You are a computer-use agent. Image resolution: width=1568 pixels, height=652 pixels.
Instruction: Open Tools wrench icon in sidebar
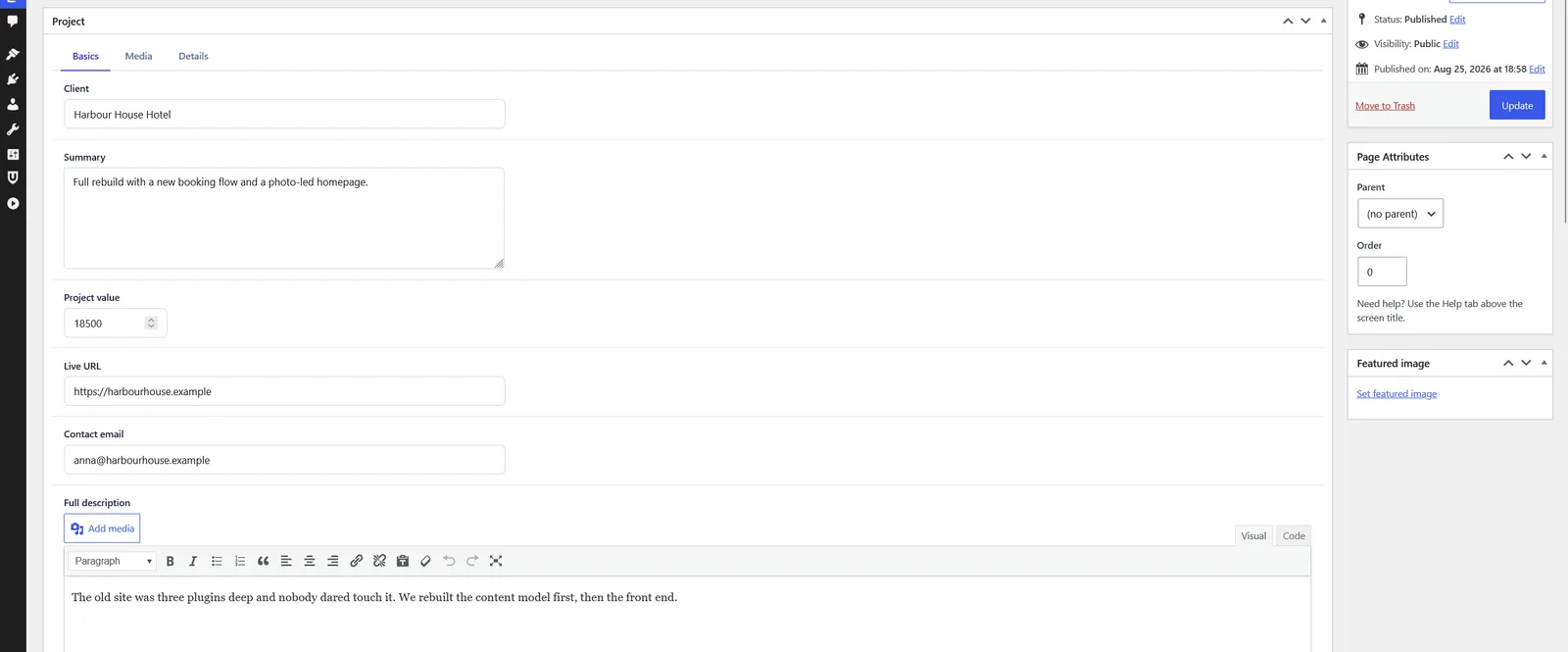point(13,129)
